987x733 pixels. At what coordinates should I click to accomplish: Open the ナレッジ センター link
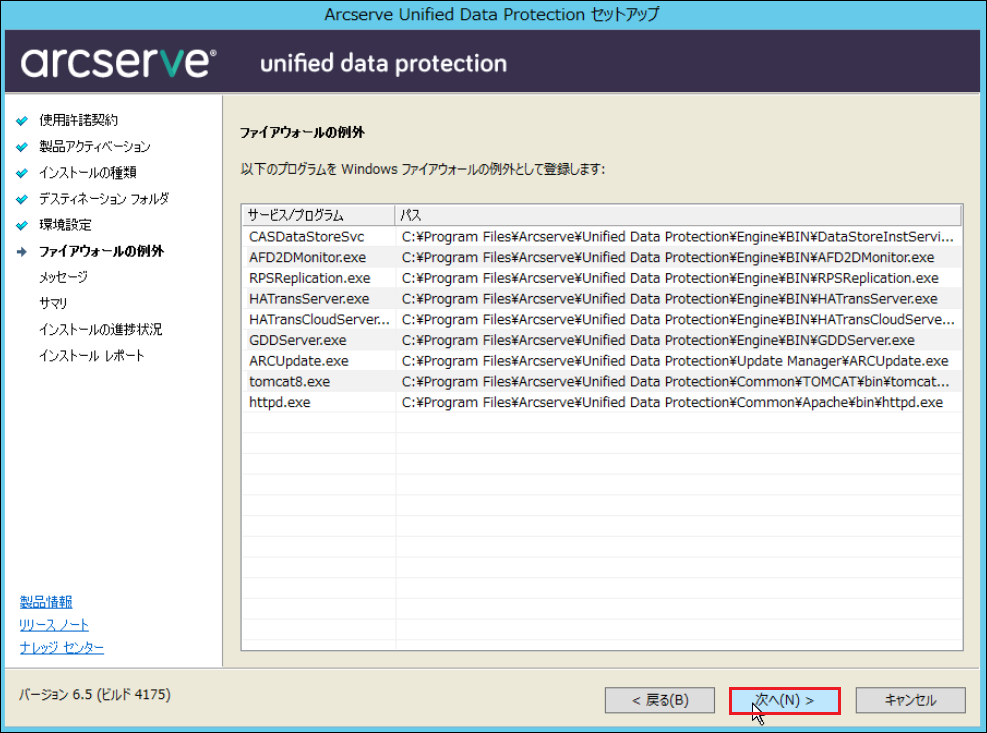click(62, 647)
